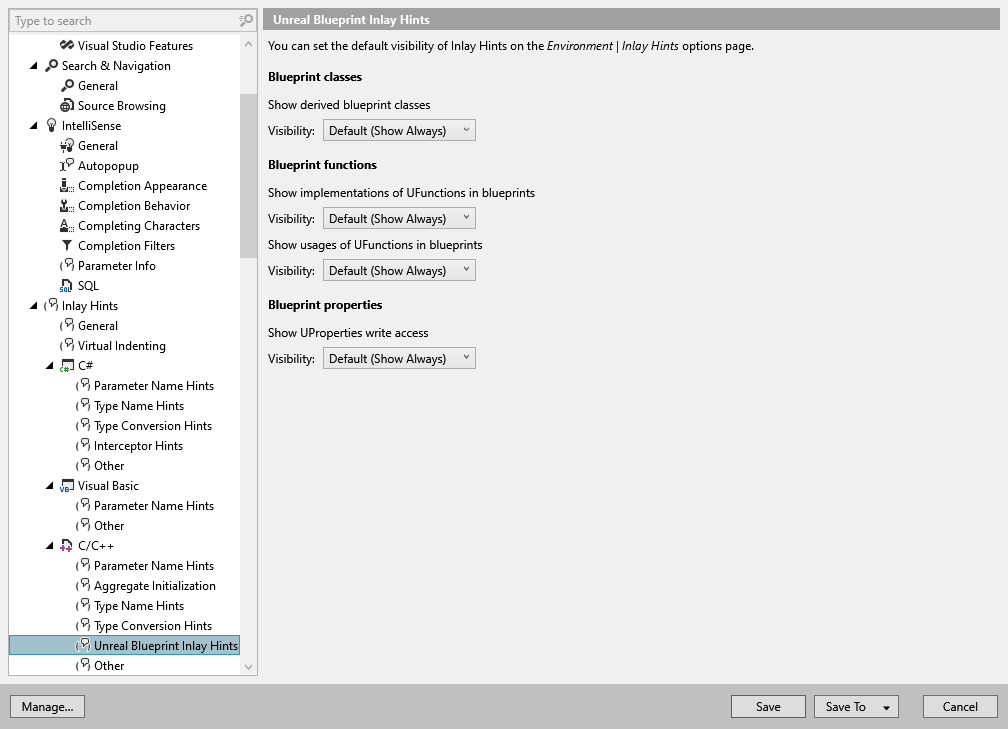The image size is (1008, 729).
Task: Select C# Type Name Hints
Action: coord(139,406)
